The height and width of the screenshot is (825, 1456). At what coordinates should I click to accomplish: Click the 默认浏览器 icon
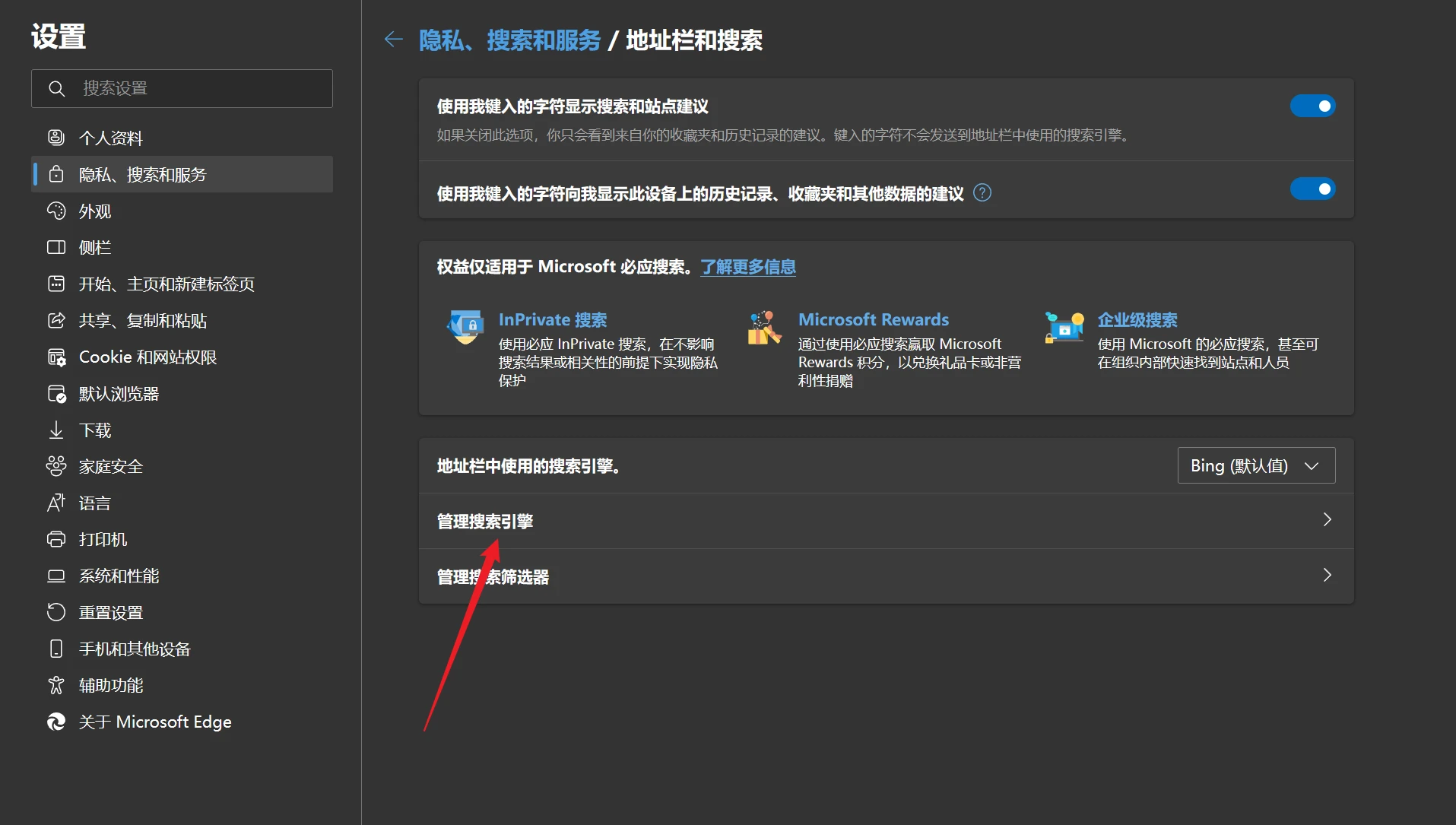56,393
